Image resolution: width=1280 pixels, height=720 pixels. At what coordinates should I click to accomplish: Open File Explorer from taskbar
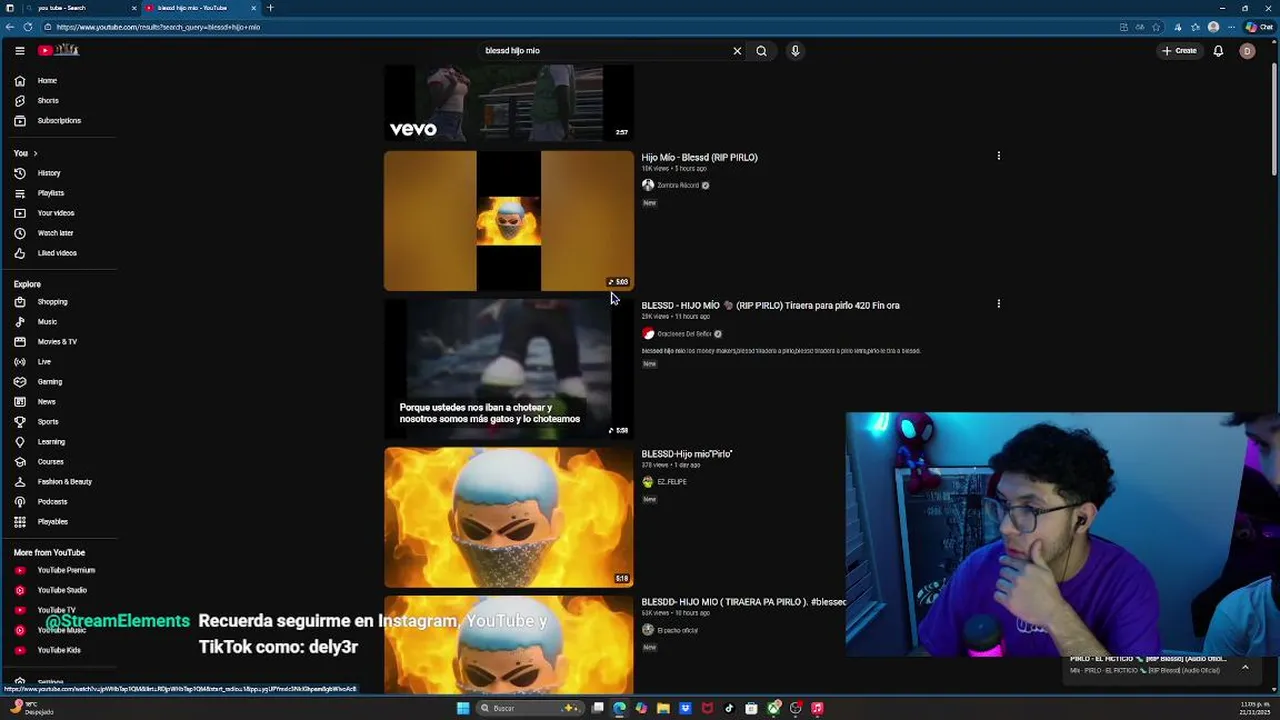pos(663,708)
